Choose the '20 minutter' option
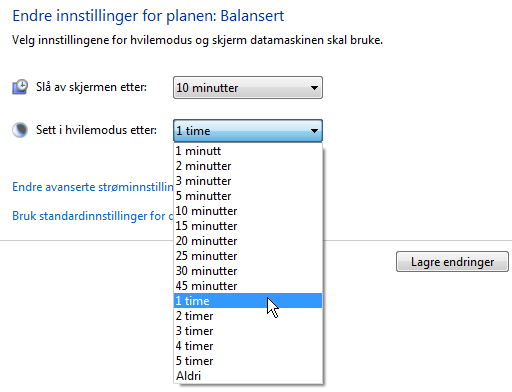The height and width of the screenshot is (392, 512). click(x=248, y=241)
